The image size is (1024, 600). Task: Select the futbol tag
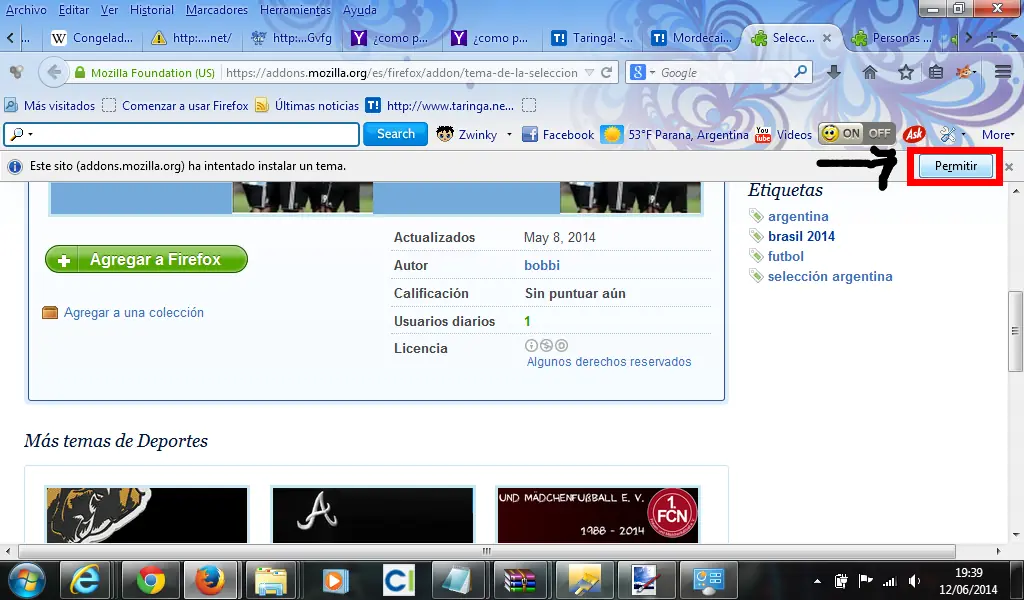[786, 257]
